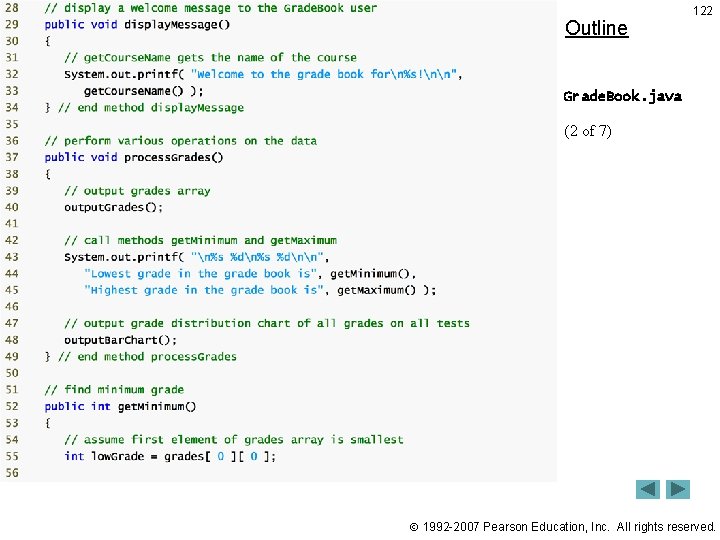Click the comment "// assume first element of grades array is smallest"
The height and width of the screenshot is (540, 720).
click(234, 439)
